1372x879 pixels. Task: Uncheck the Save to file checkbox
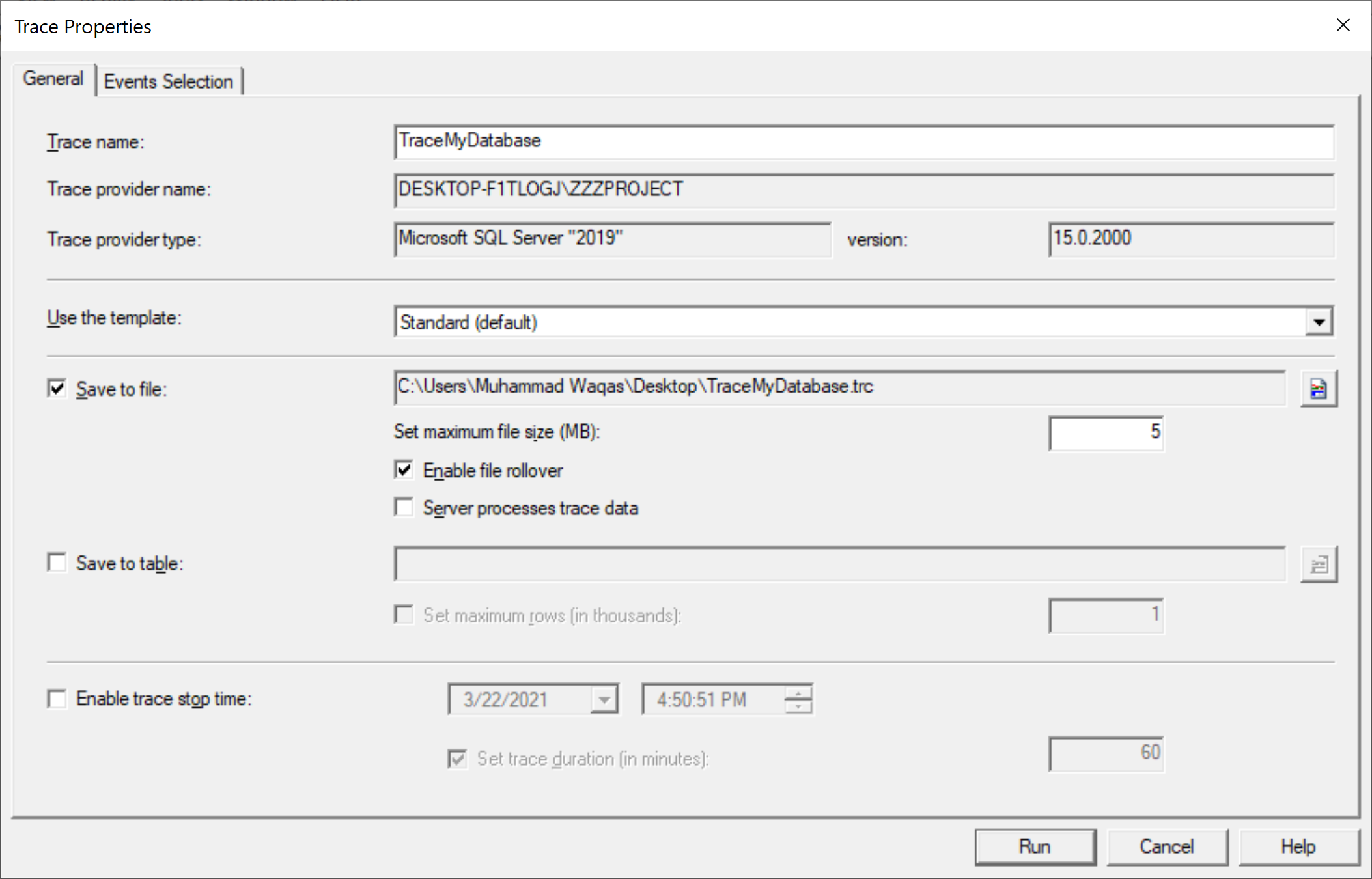pos(57,389)
